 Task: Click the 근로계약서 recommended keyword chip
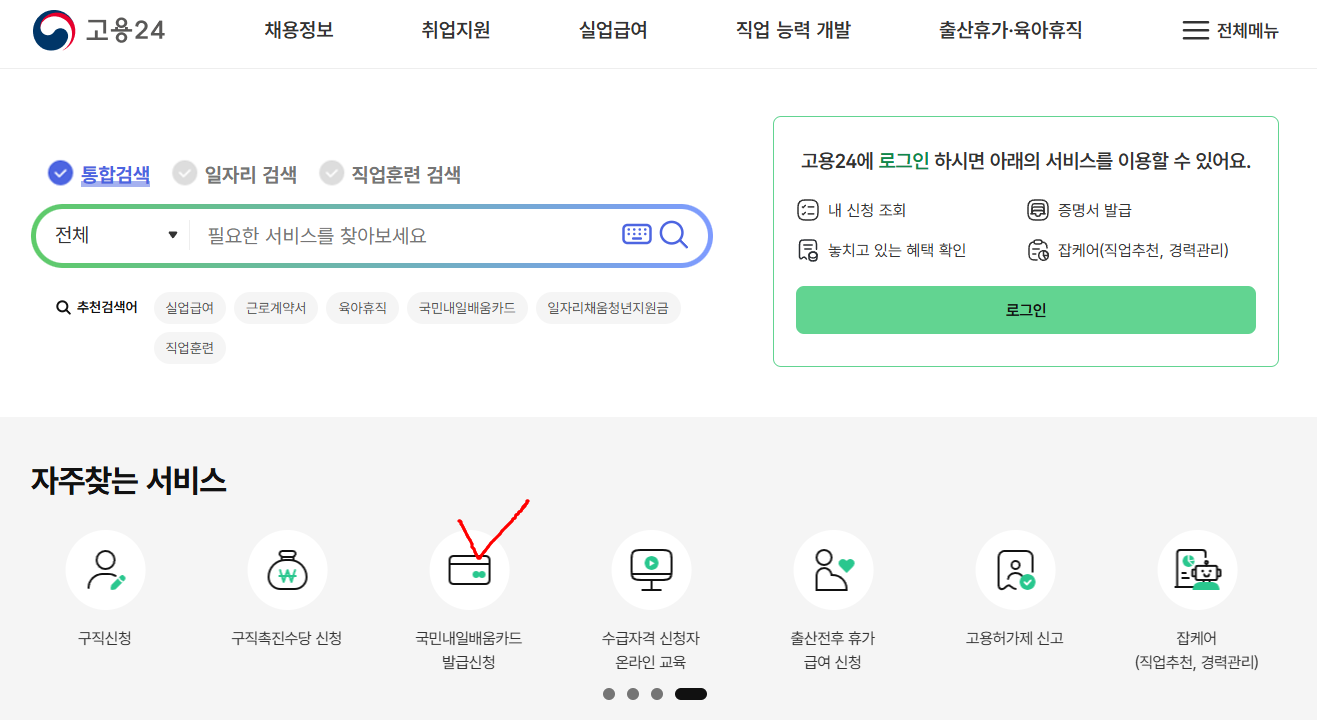click(x=276, y=308)
